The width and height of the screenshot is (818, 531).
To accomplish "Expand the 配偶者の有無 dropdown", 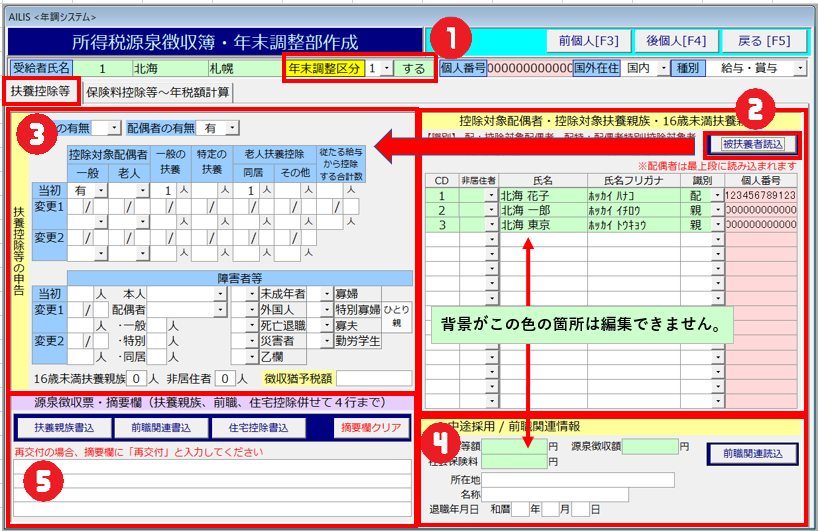I will pos(232,128).
